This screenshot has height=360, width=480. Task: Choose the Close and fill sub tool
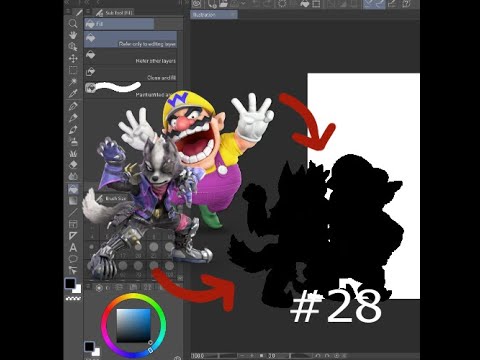tap(130, 74)
